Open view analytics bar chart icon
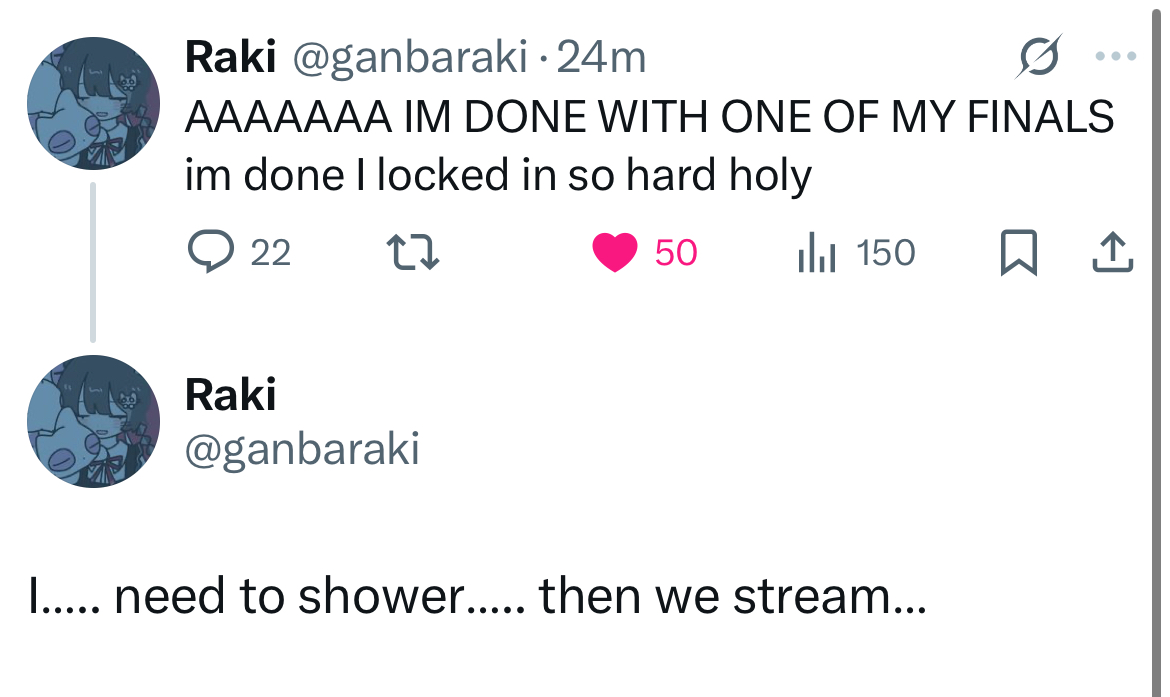Viewport: 1170px width, 697px height. coord(816,253)
